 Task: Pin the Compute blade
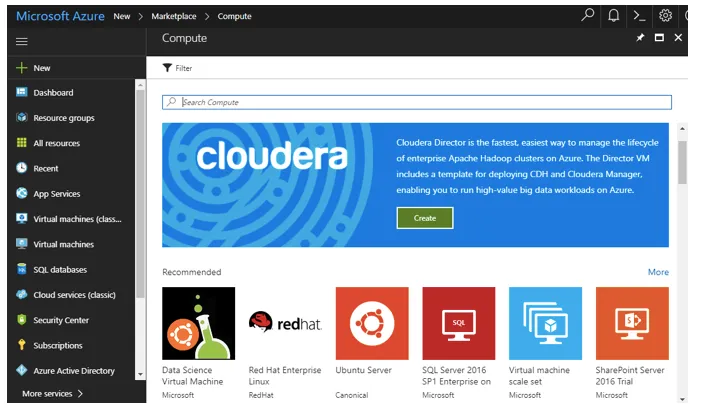click(640, 38)
